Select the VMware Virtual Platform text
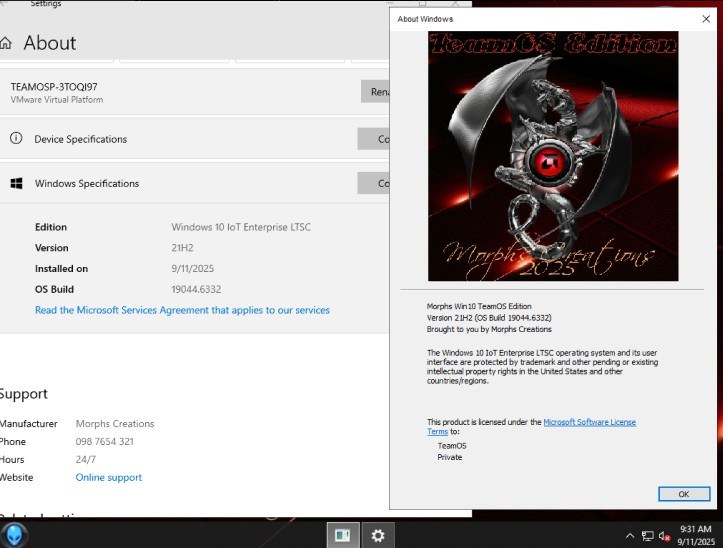The image size is (723, 548). coord(57,100)
